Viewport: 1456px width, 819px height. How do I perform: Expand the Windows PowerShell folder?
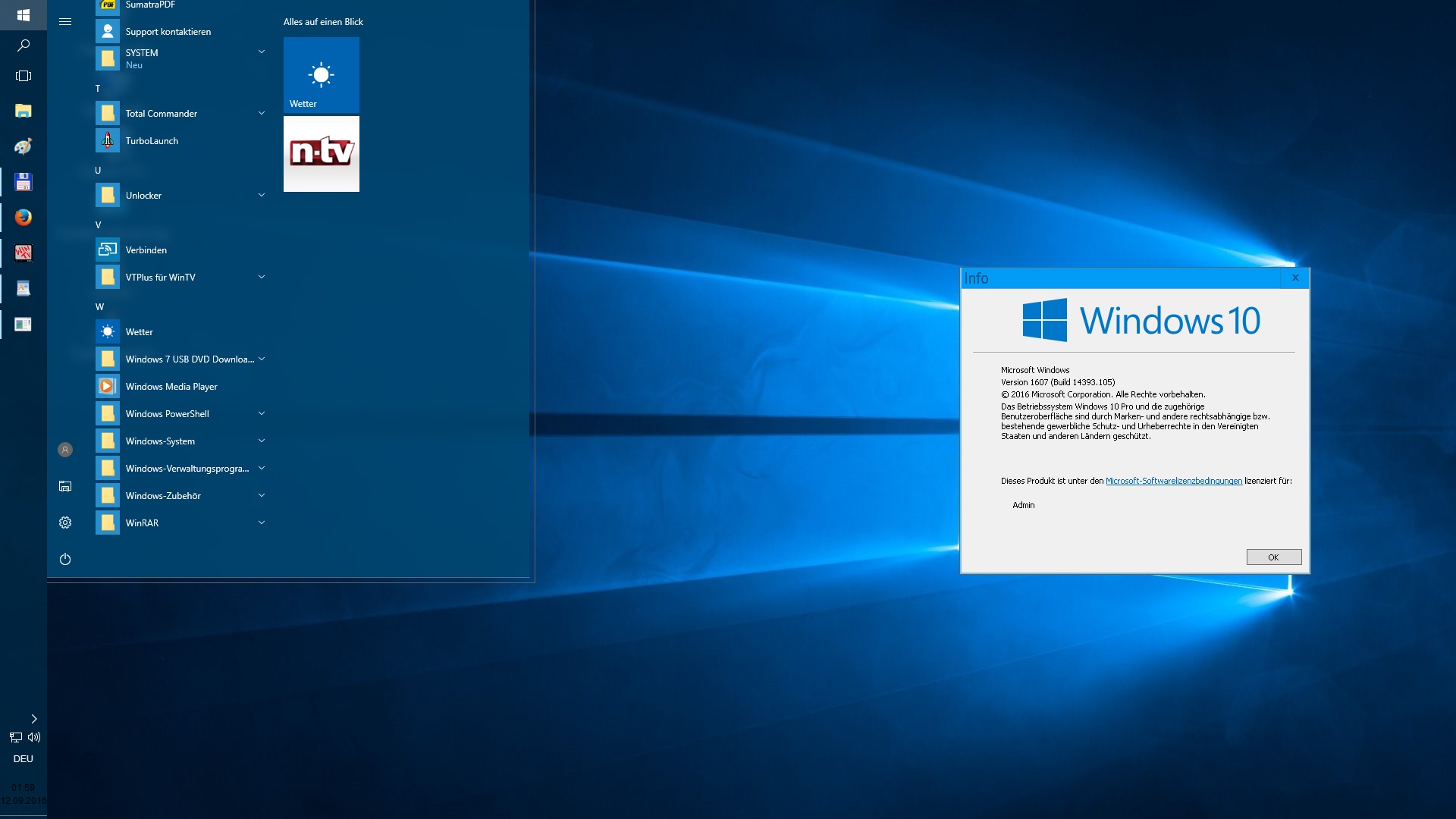pyautogui.click(x=261, y=414)
